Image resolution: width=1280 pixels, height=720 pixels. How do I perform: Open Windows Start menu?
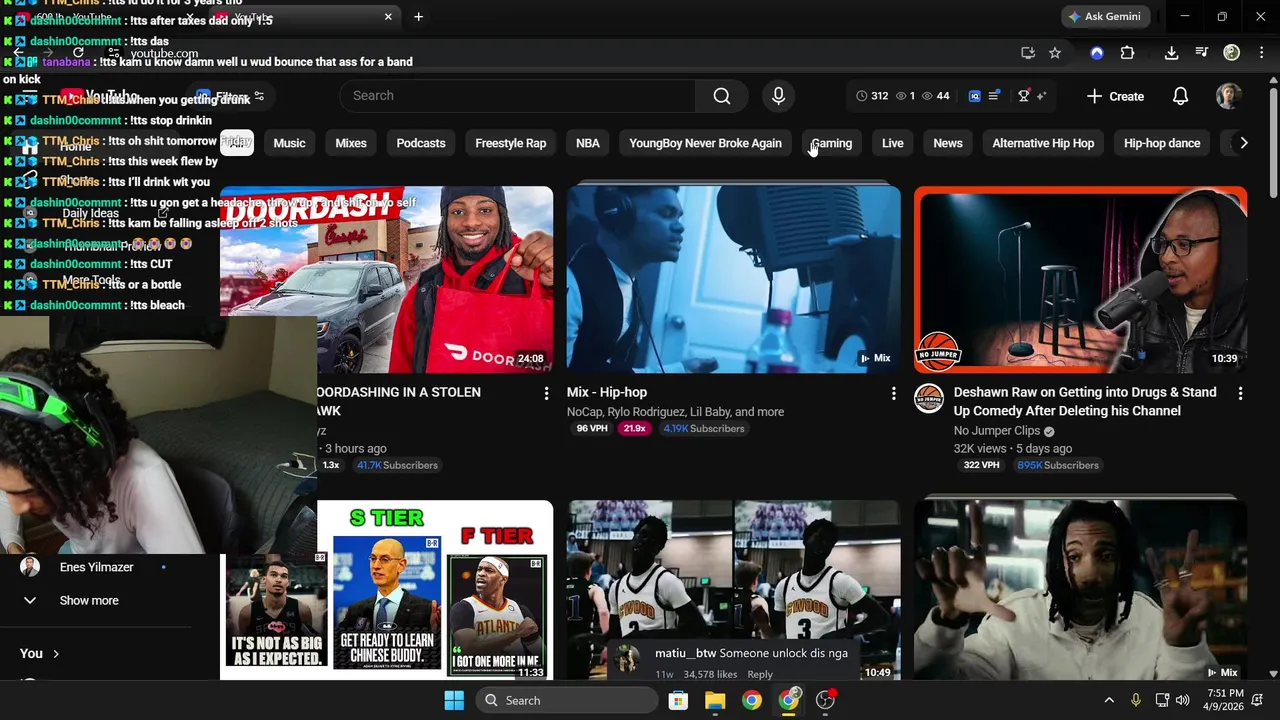(454, 700)
